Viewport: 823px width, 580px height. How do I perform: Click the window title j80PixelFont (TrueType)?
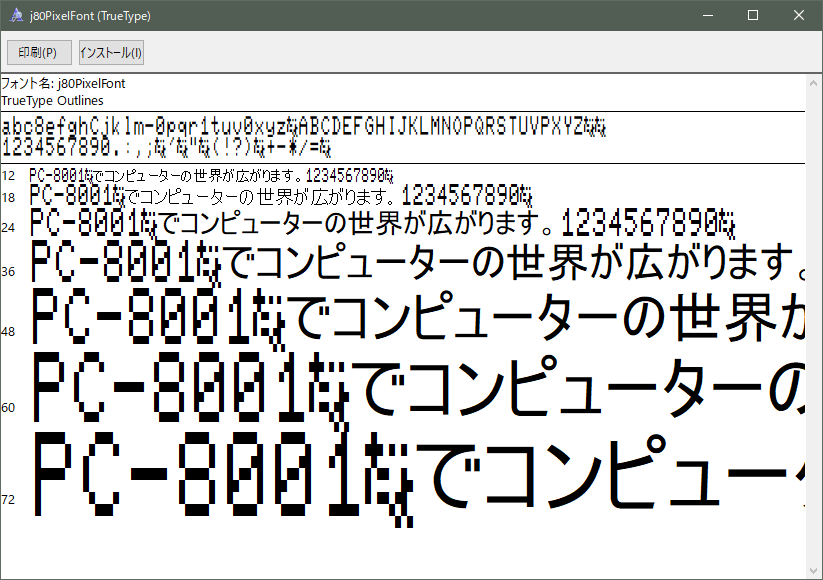pos(90,16)
